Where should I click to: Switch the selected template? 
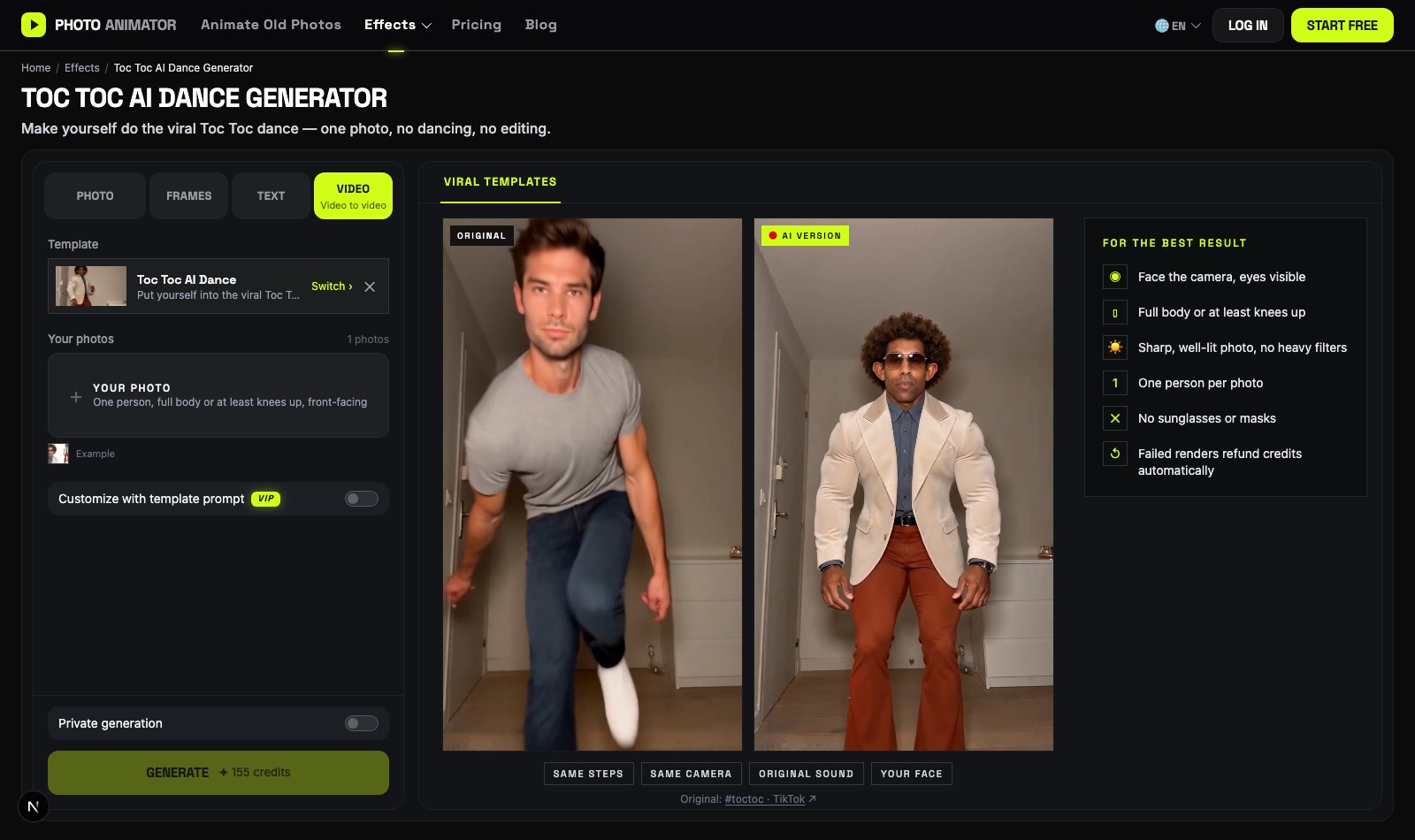pyautogui.click(x=332, y=286)
